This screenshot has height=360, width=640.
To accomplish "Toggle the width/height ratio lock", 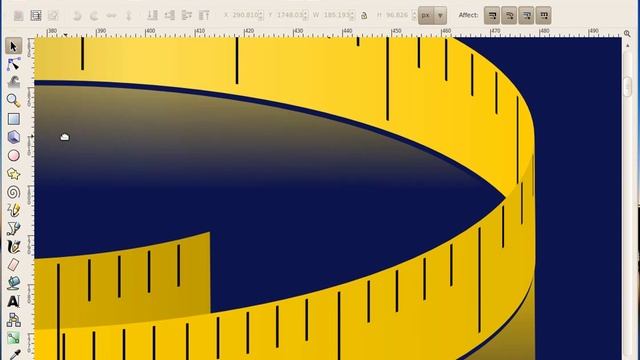I will (x=364, y=16).
